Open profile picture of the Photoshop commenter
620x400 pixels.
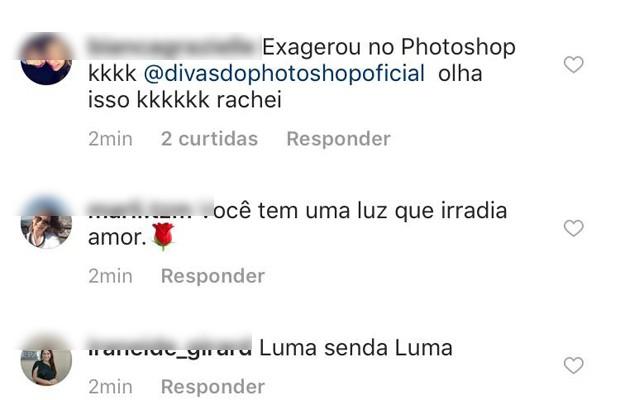(x=46, y=58)
